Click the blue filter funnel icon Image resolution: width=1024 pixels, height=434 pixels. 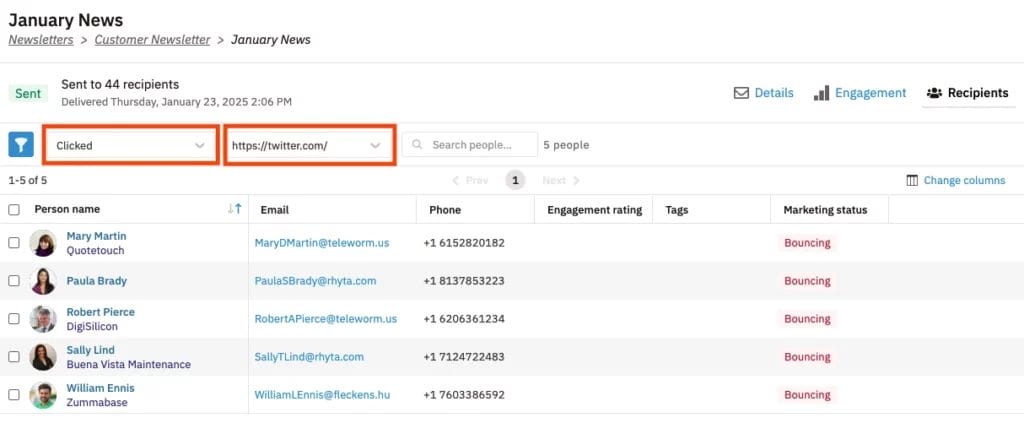(21, 145)
